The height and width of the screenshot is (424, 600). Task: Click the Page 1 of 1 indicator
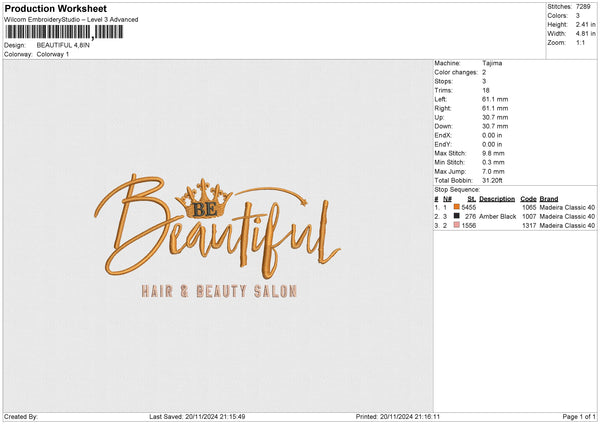click(x=579, y=416)
